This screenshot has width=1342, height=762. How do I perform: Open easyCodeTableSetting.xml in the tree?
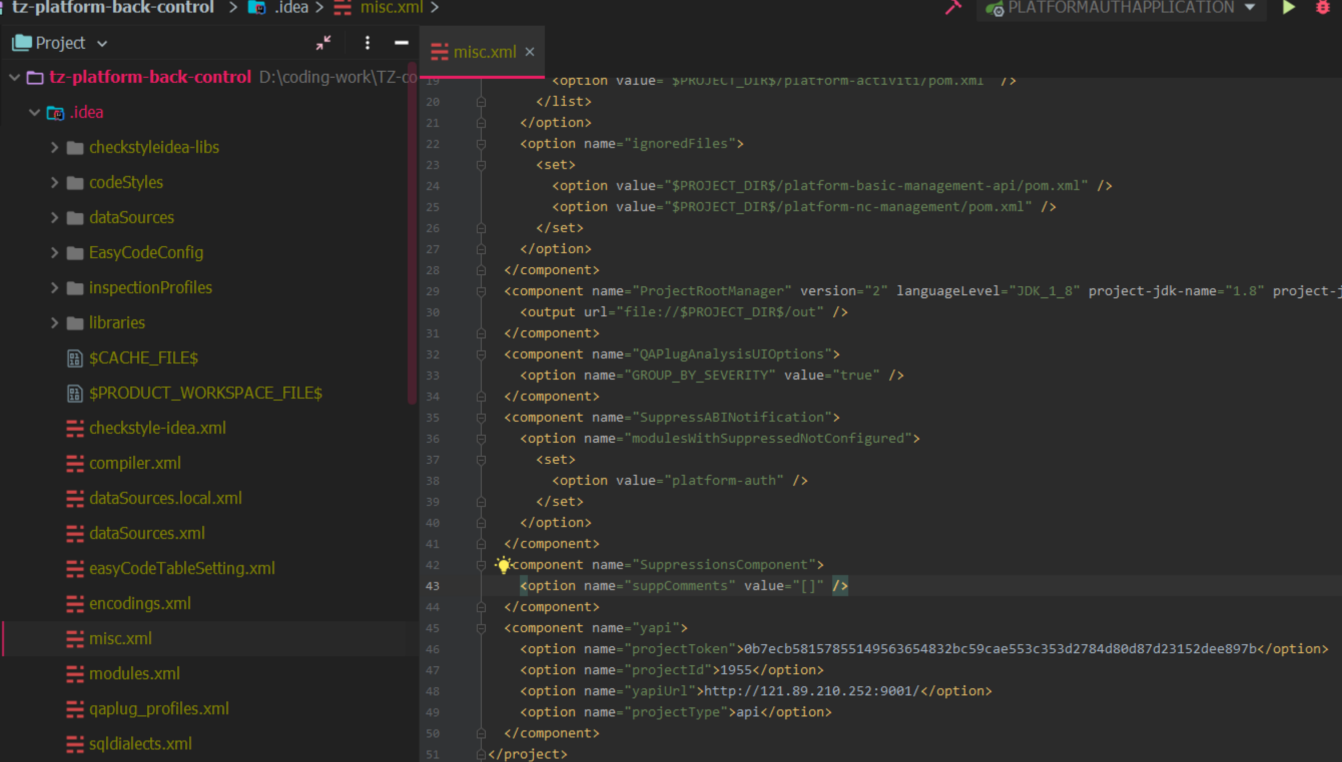coord(182,567)
